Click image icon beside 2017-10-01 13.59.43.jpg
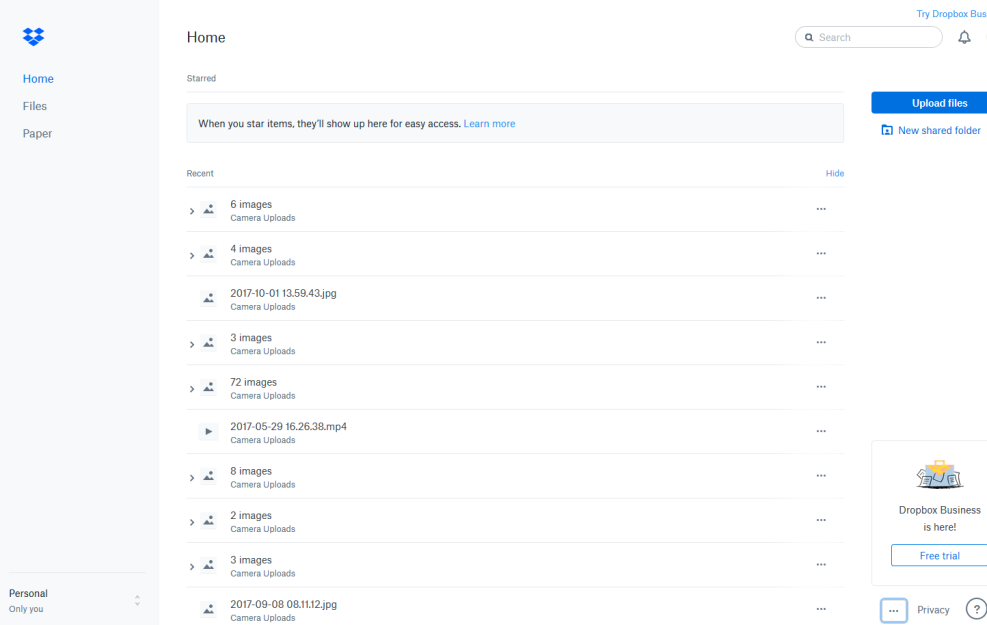The width and height of the screenshot is (987, 625). click(208, 299)
